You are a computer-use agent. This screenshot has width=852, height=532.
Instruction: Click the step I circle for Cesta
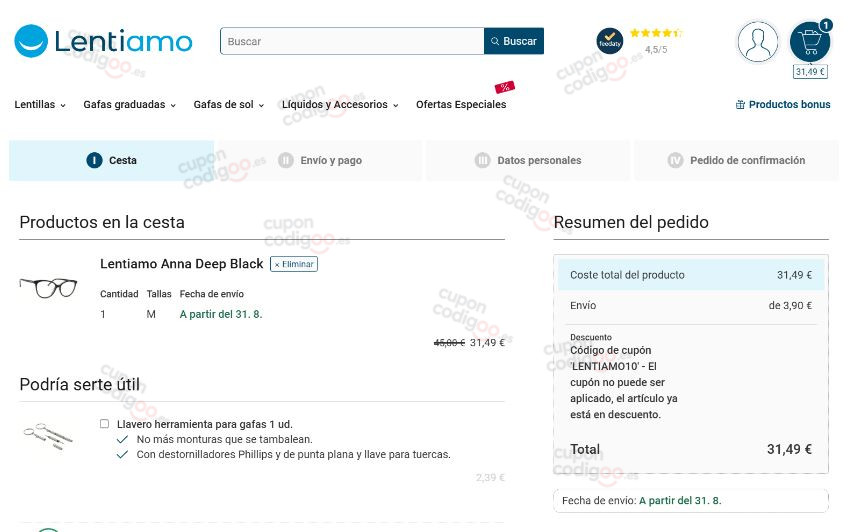pyautogui.click(x=94, y=160)
